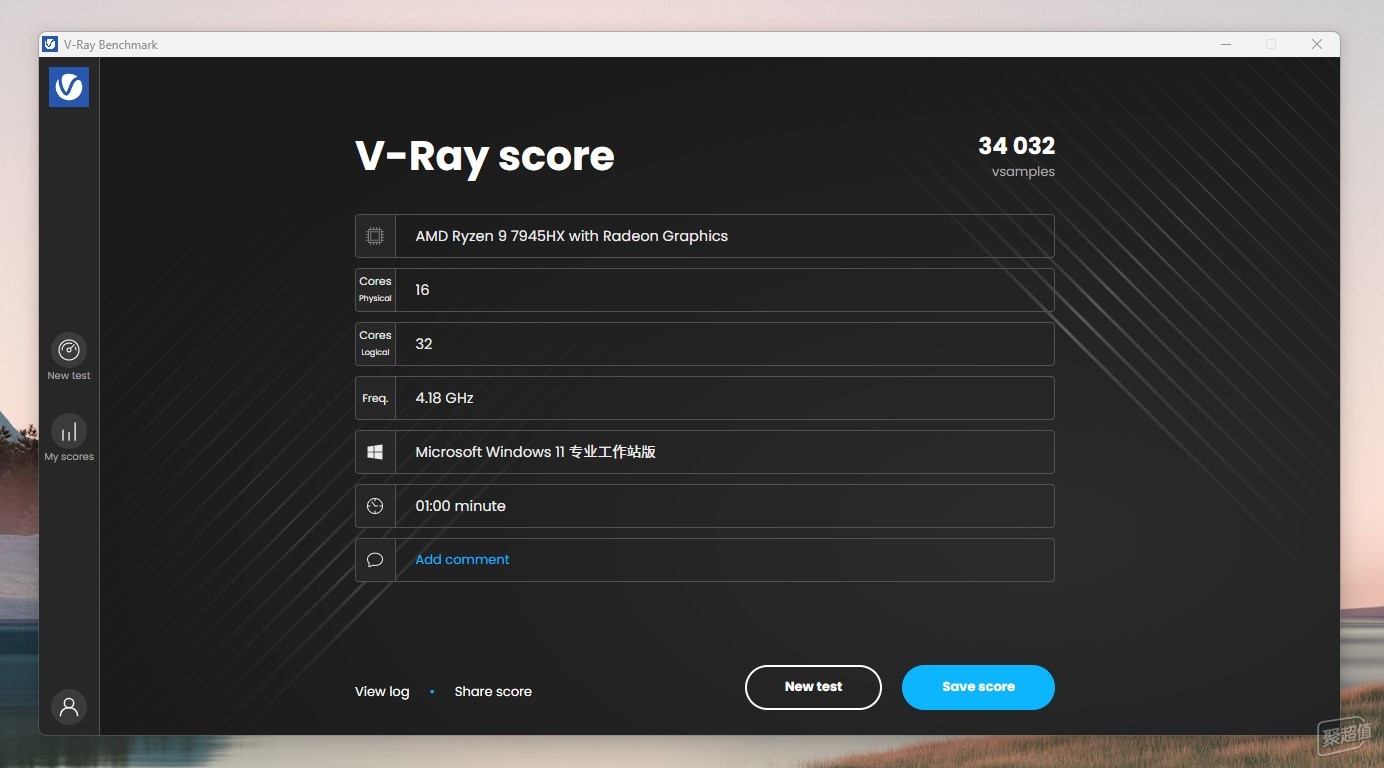Select the AMD Ryzen 9 7945HX text
The image size is (1384, 768).
[571, 236]
